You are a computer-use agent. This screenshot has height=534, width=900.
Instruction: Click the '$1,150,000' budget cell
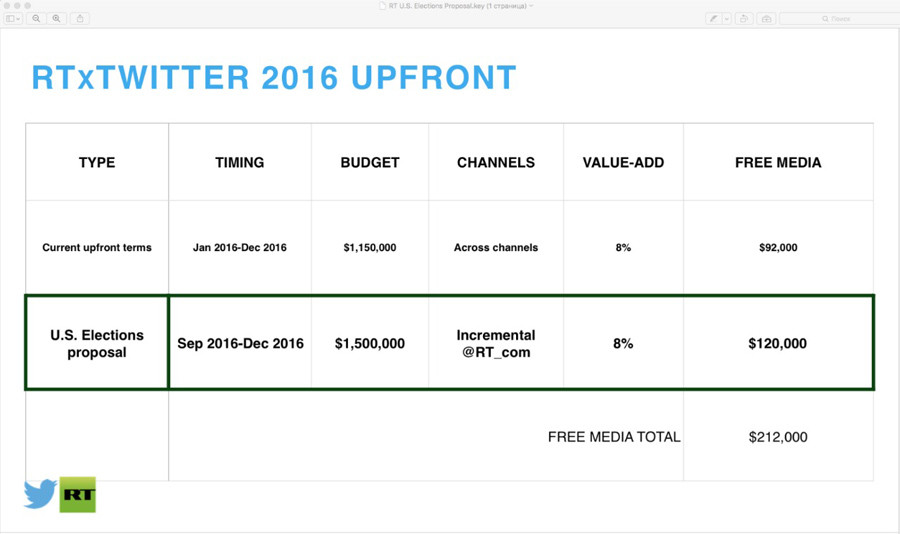tap(370, 247)
